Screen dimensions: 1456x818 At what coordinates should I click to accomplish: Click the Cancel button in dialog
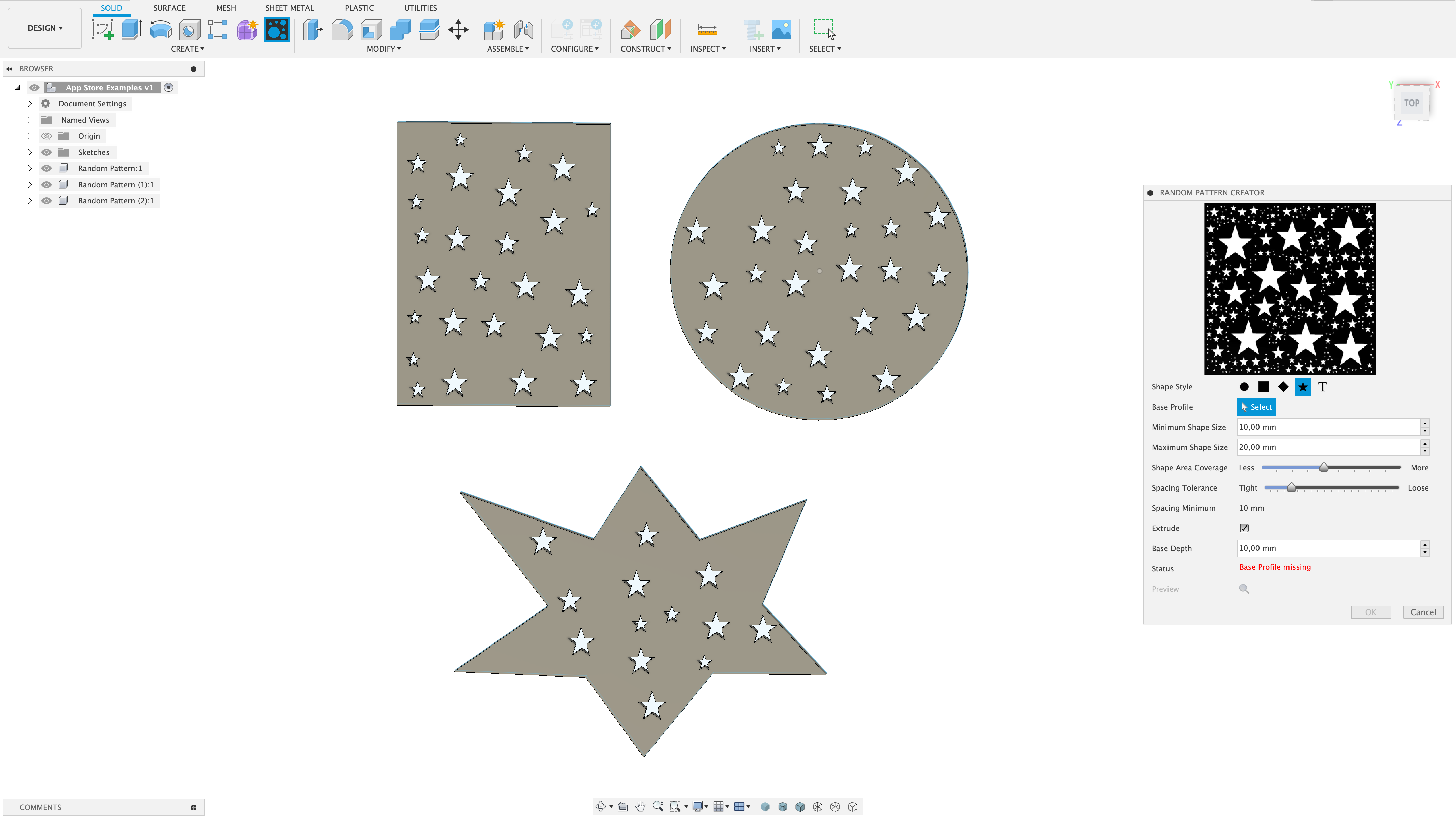[1423, 612]
